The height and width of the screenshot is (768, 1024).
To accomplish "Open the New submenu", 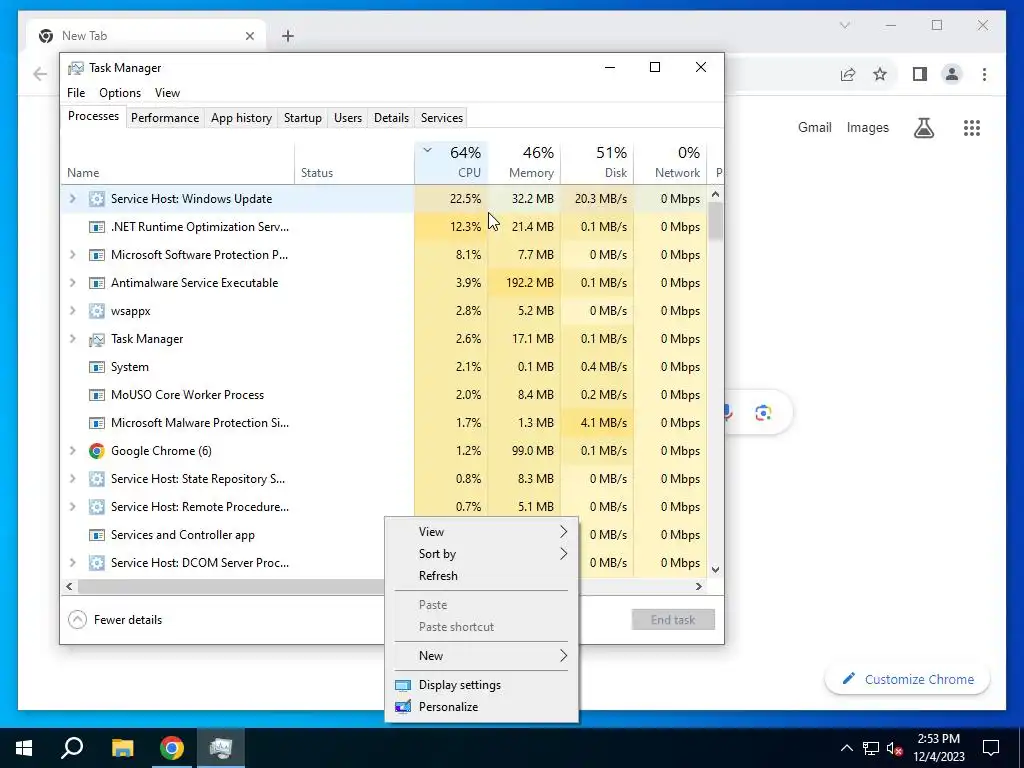I will coord(481,656).
